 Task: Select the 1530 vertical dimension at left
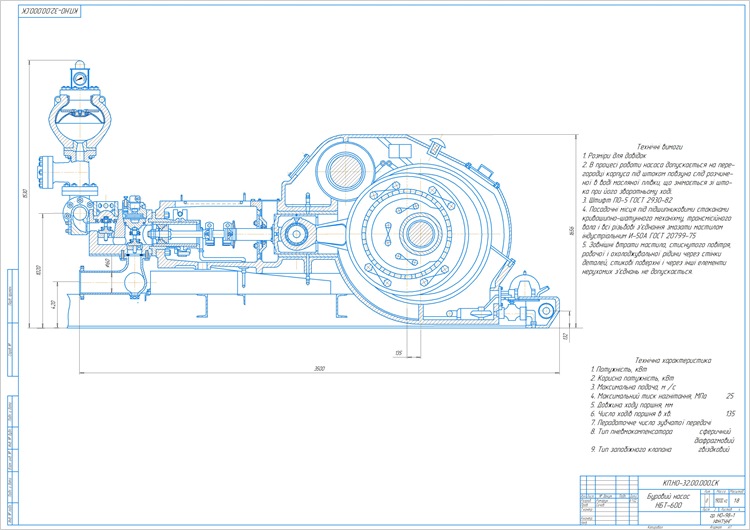(25, 193)
